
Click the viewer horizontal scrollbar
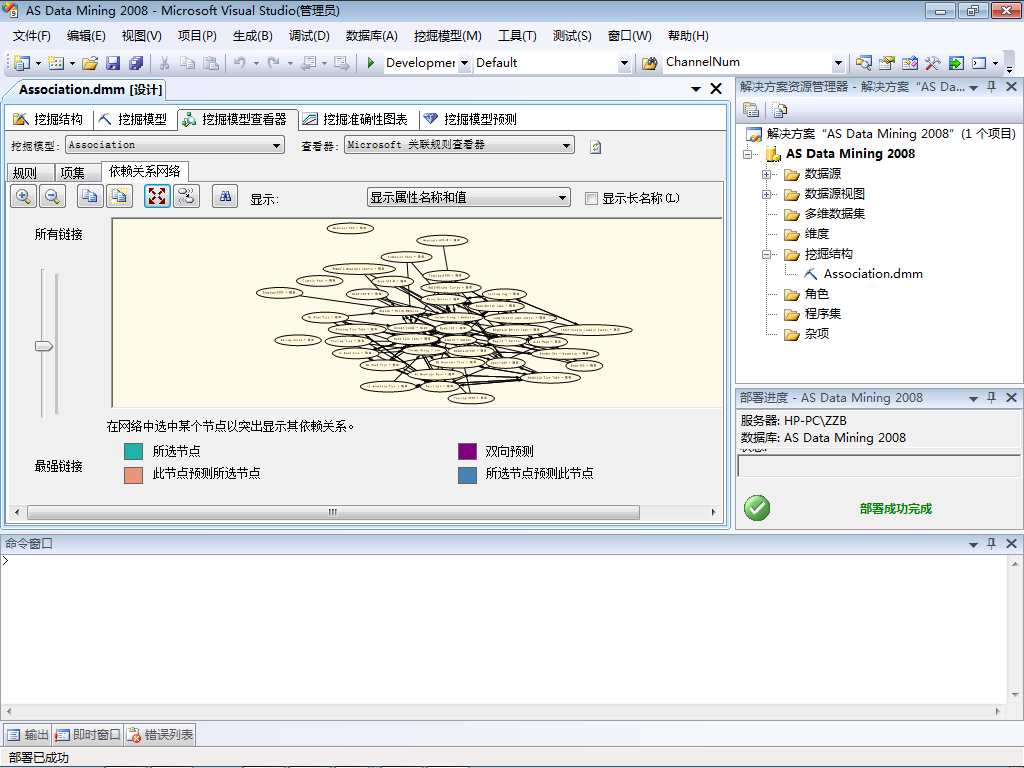click(x=333, y=513)
